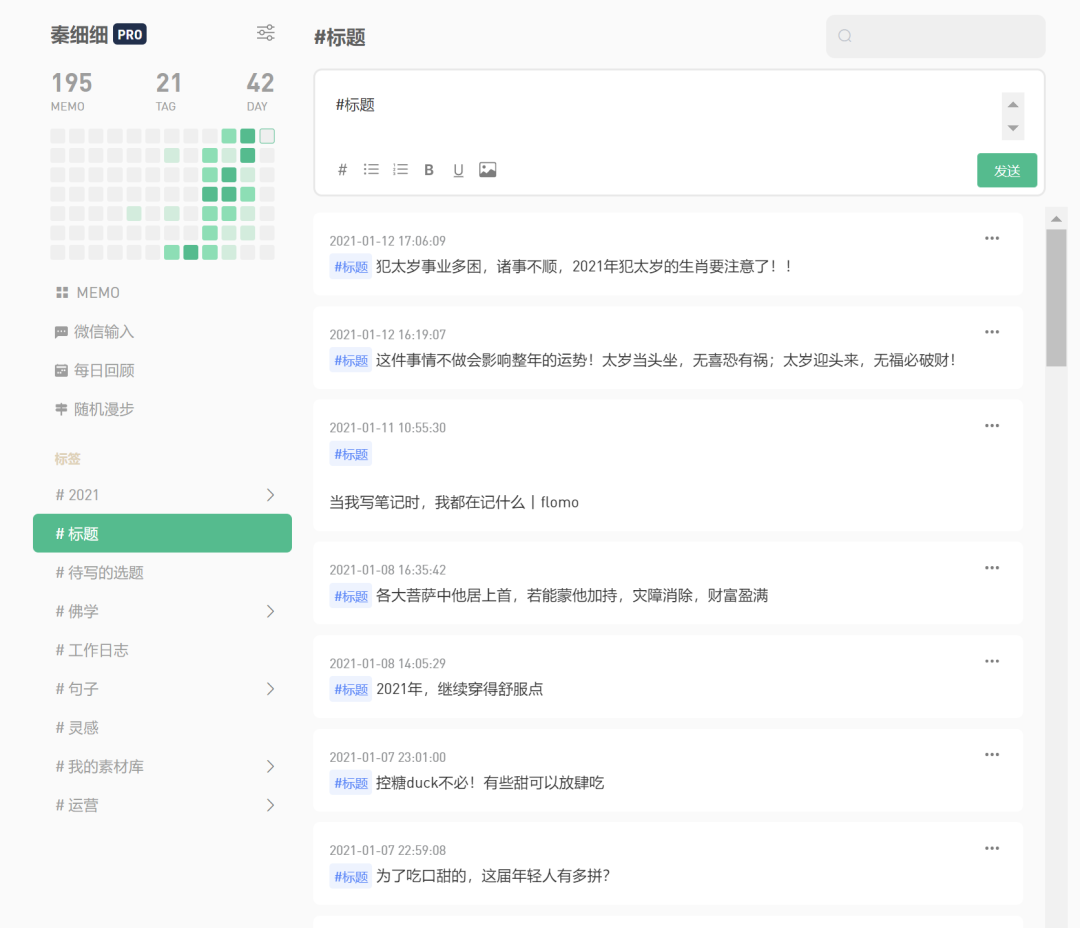The height and width of the screenshot is (928, 1080).
Task: Select the darkest green heatmap cell in the top row
Action: point(248,136)
